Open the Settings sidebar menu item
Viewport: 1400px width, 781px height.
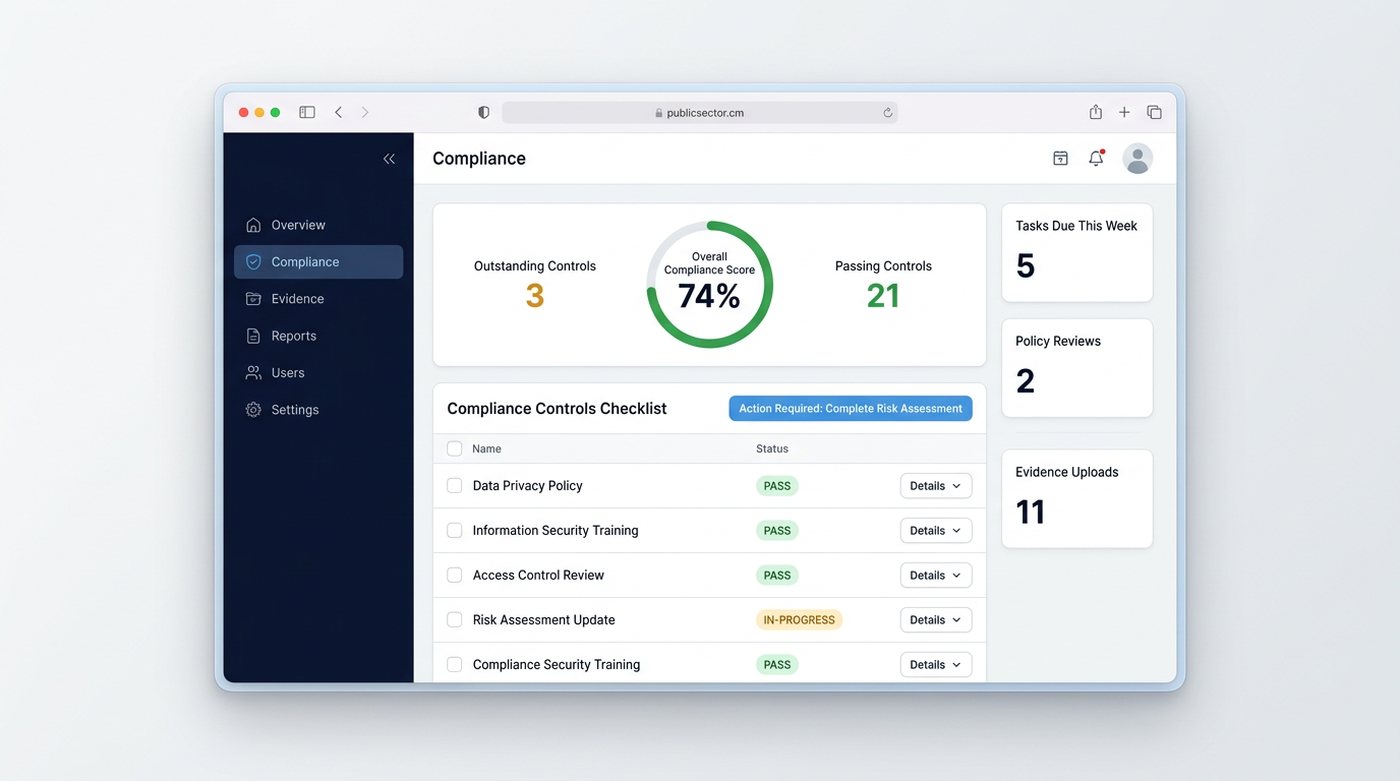319,410
